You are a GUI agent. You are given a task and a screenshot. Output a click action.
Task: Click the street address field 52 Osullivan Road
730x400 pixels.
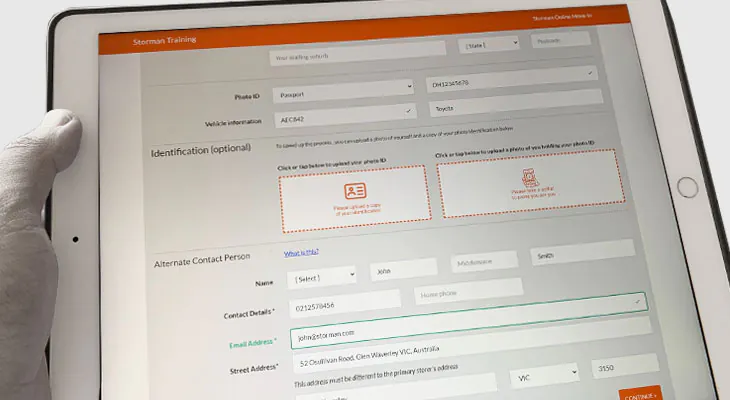(472, 345)
